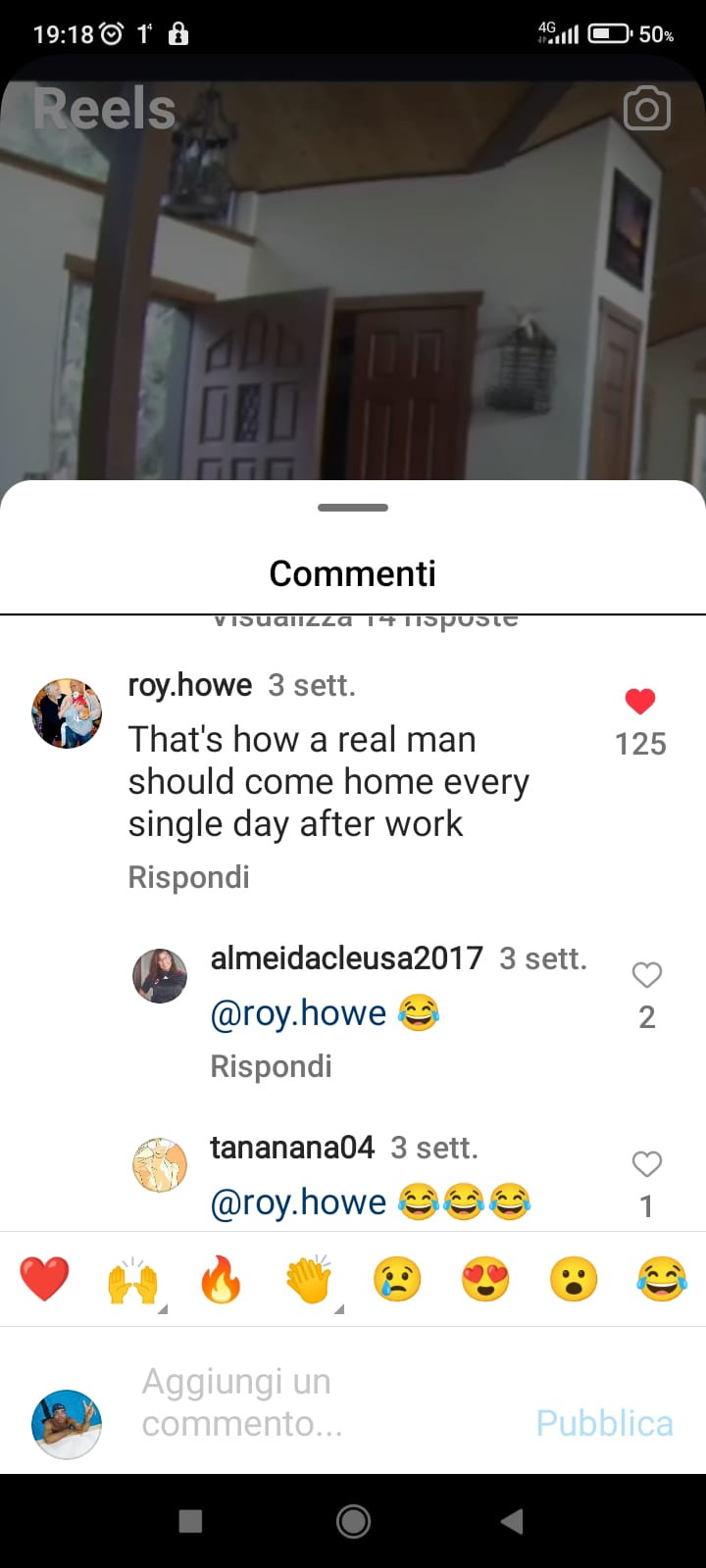Open the camera icon on Reels
This screenshot has height=1568, width=706.
(x=647, y=109)
